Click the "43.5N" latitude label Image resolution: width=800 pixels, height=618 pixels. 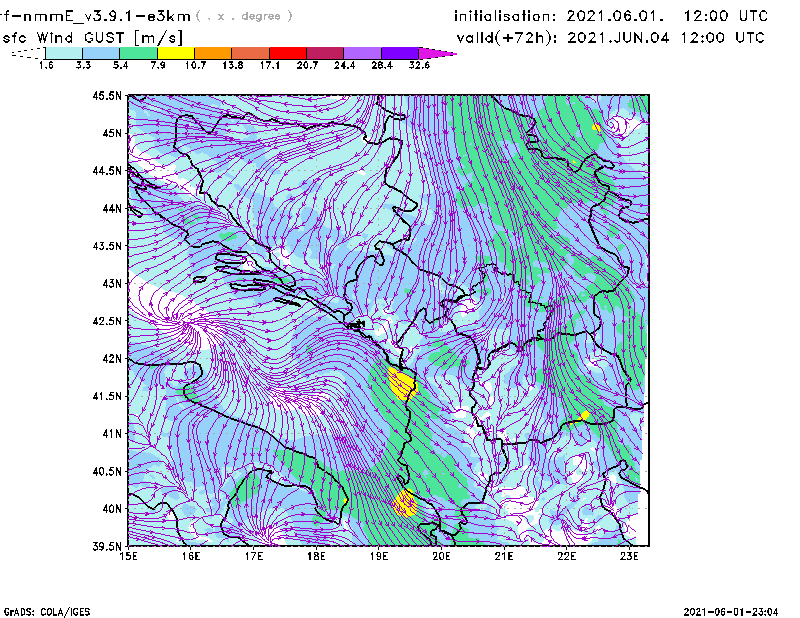point(107,246)
